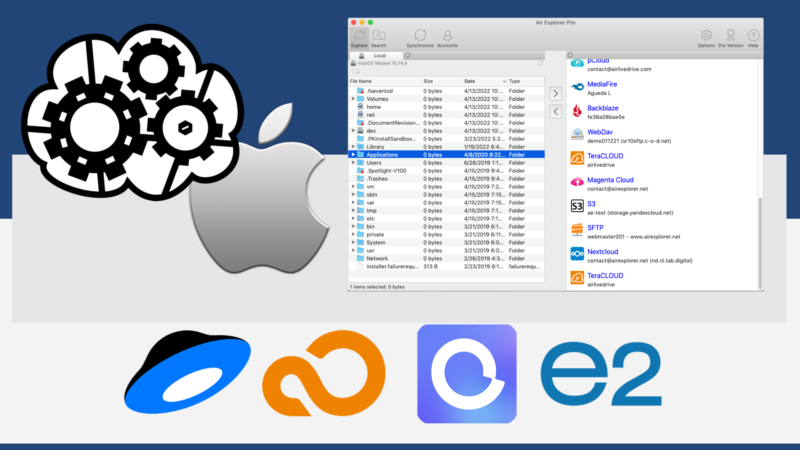Expand the private folder
The image size is (800, 450).
click(x=353, y=235)
